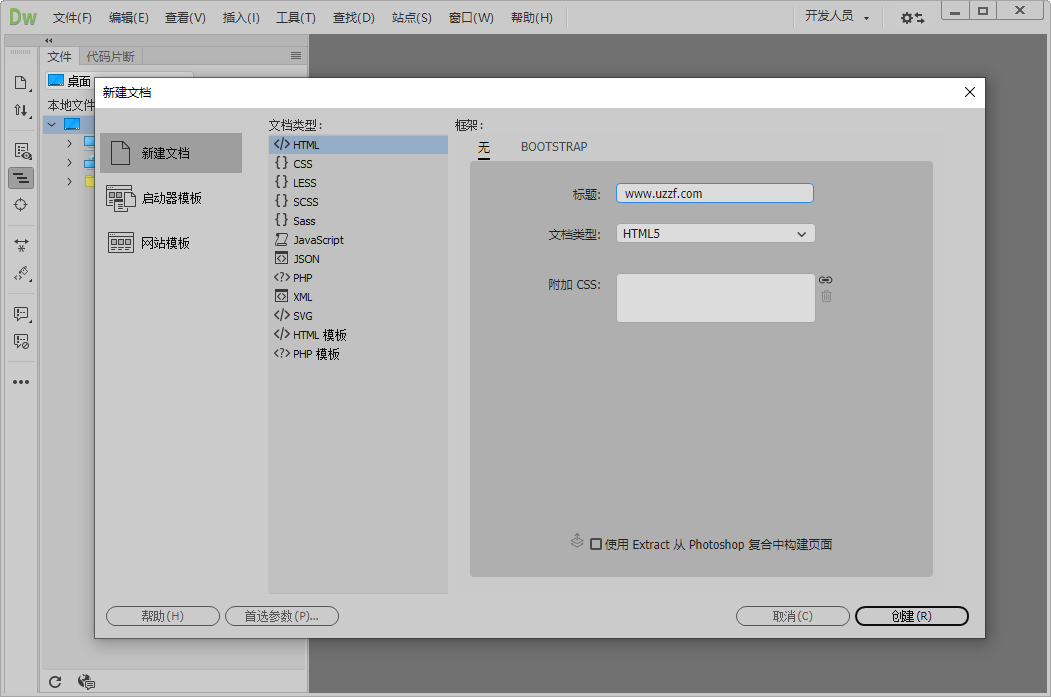Click the 首选参数(P)... button
1051x697 pixels.
[282, 616]
